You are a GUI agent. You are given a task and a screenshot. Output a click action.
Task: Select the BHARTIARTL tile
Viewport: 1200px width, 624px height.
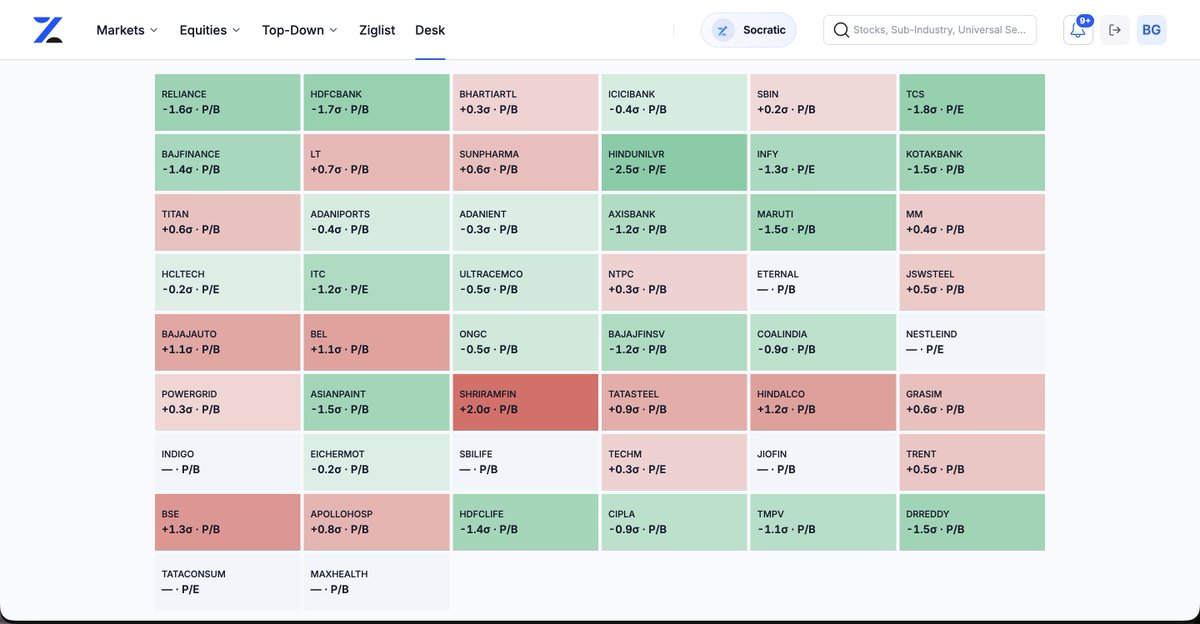click(x=525, y=102)
